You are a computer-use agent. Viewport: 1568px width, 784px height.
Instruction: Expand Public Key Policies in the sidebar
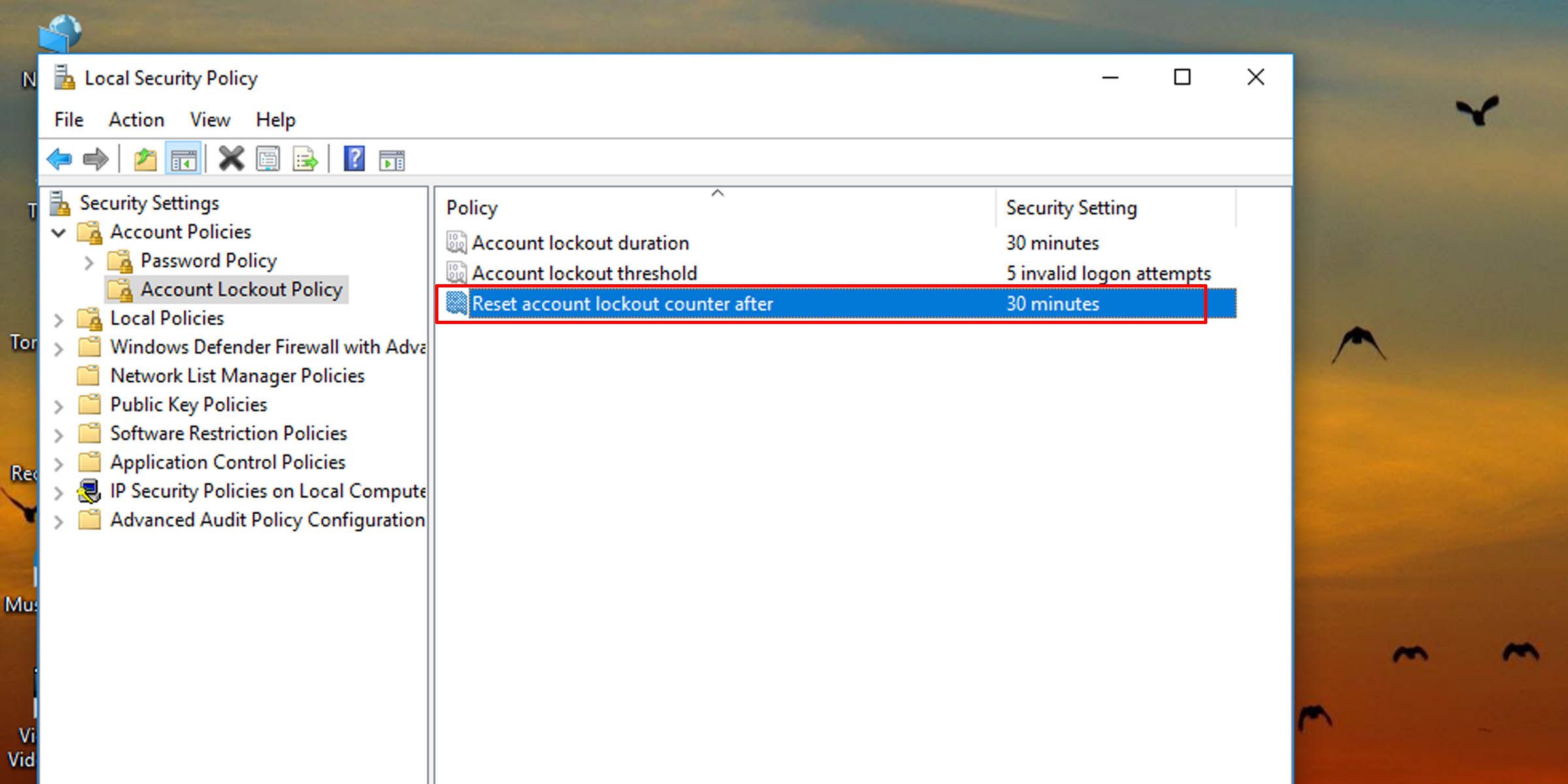(x=58, y=406)
